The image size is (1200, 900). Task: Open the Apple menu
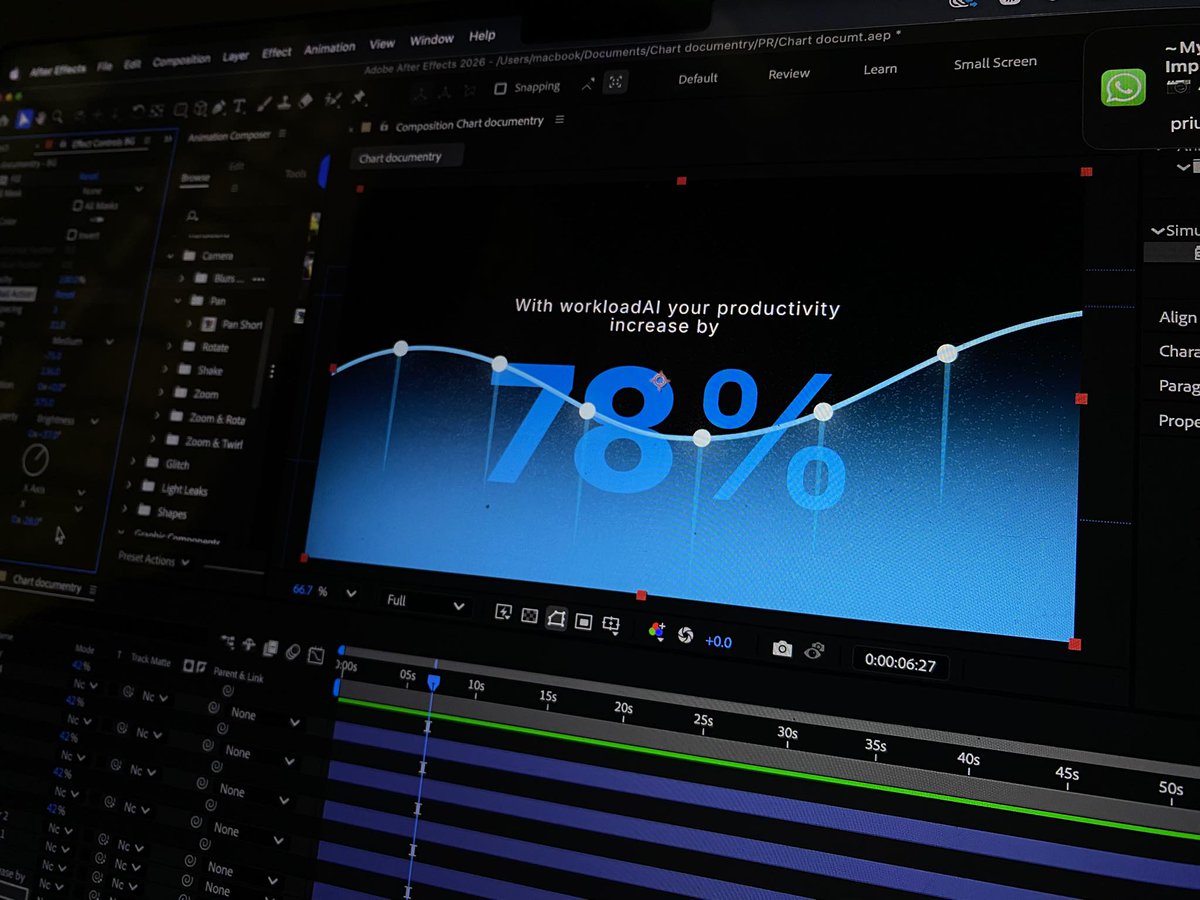[x=14, y=73]
